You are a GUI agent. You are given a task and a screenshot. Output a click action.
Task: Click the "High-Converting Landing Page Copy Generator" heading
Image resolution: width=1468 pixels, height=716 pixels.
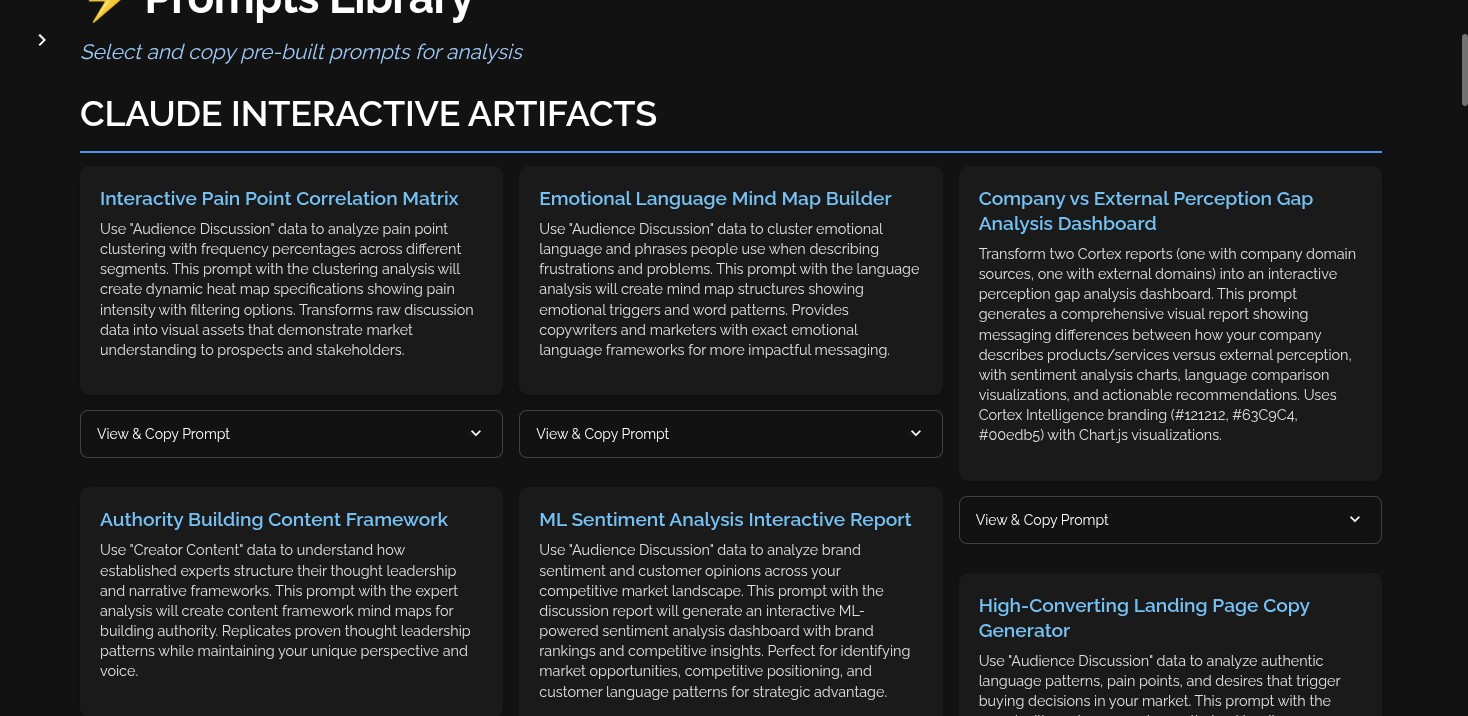pos(1144,618)
